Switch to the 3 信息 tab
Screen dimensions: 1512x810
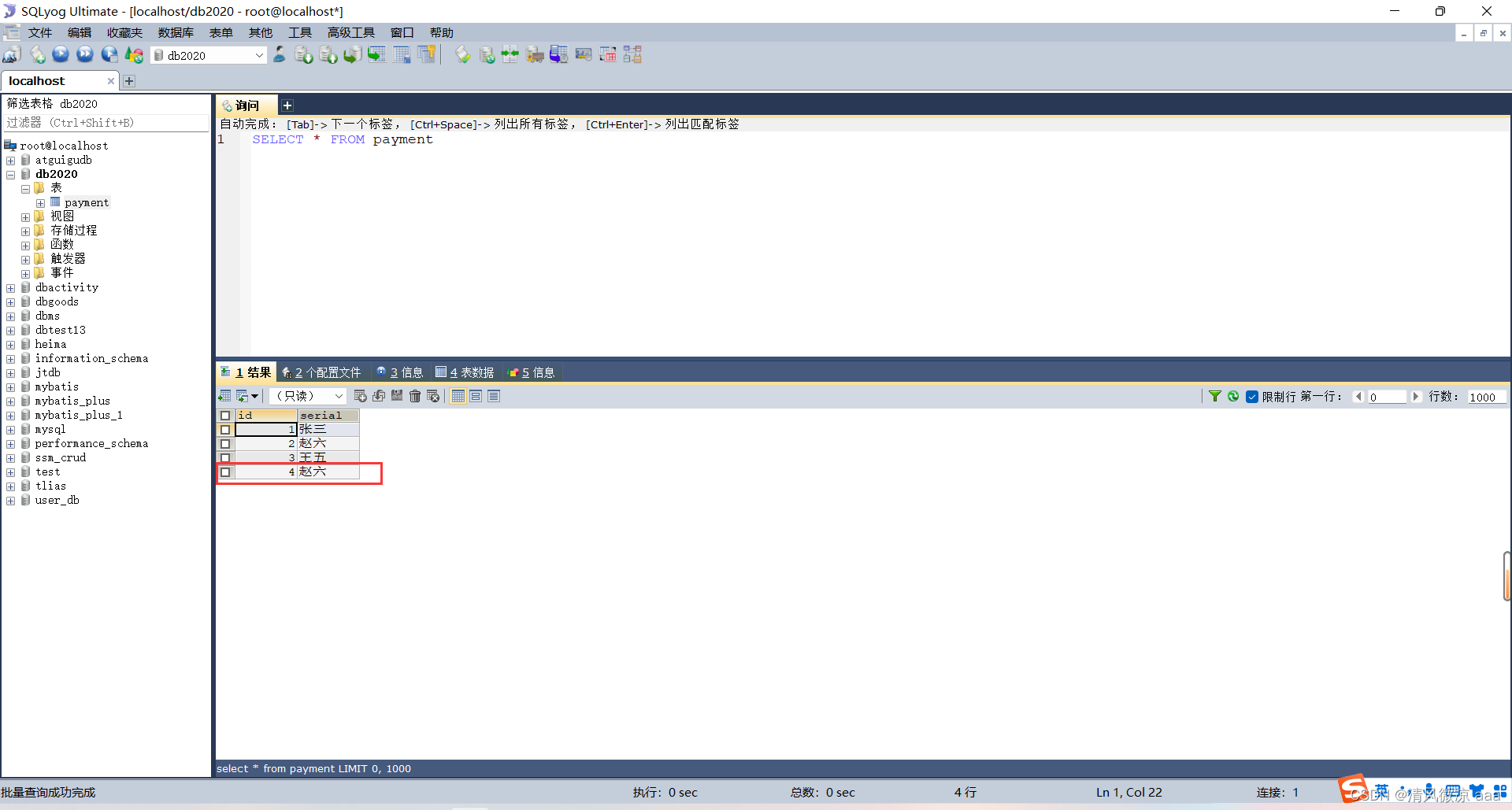400,372
